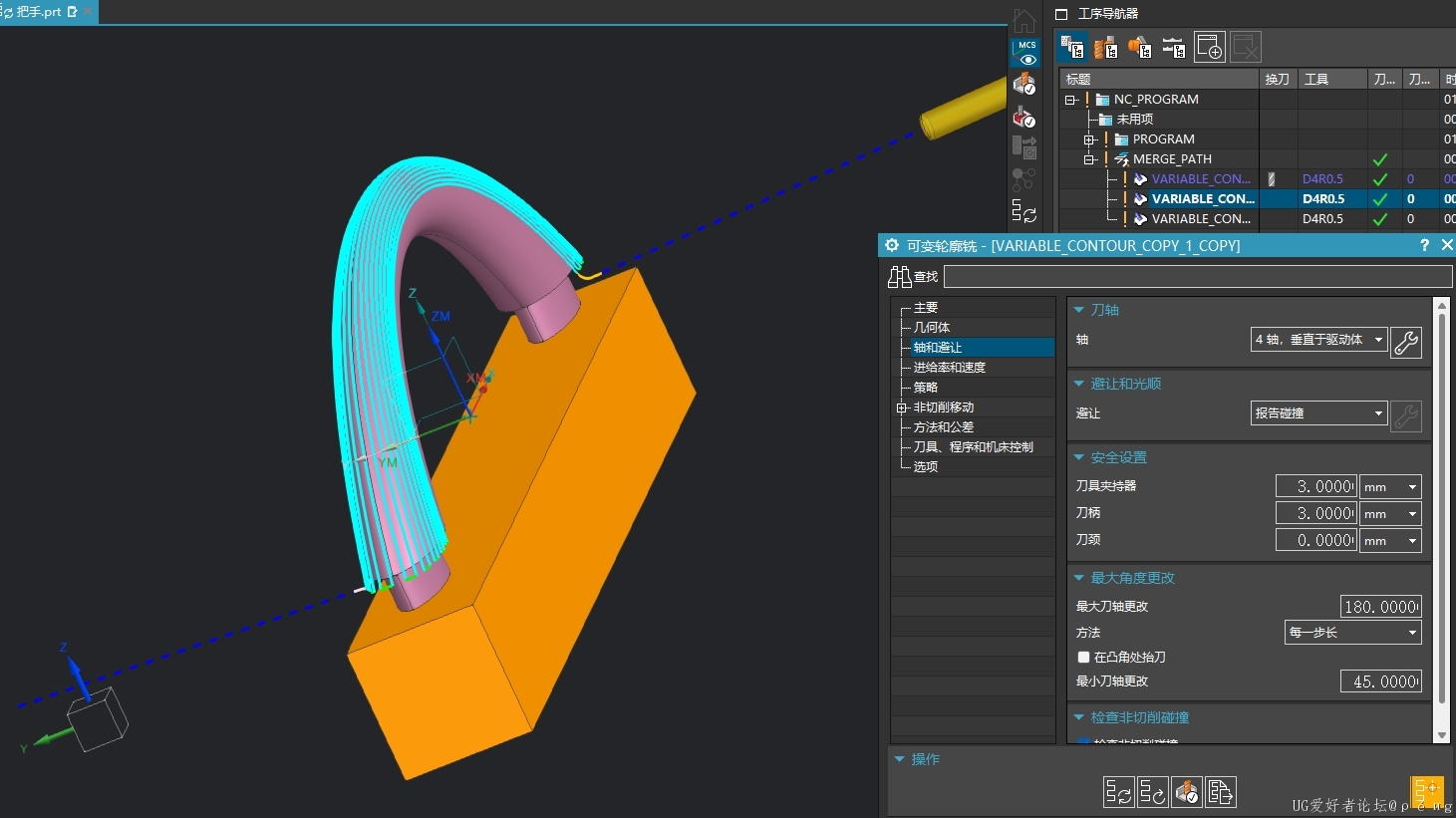The height and width of the screenshot is (818, 1456).
Task: Collapse the 避让和光顺 section
Action: (1078, 384)
